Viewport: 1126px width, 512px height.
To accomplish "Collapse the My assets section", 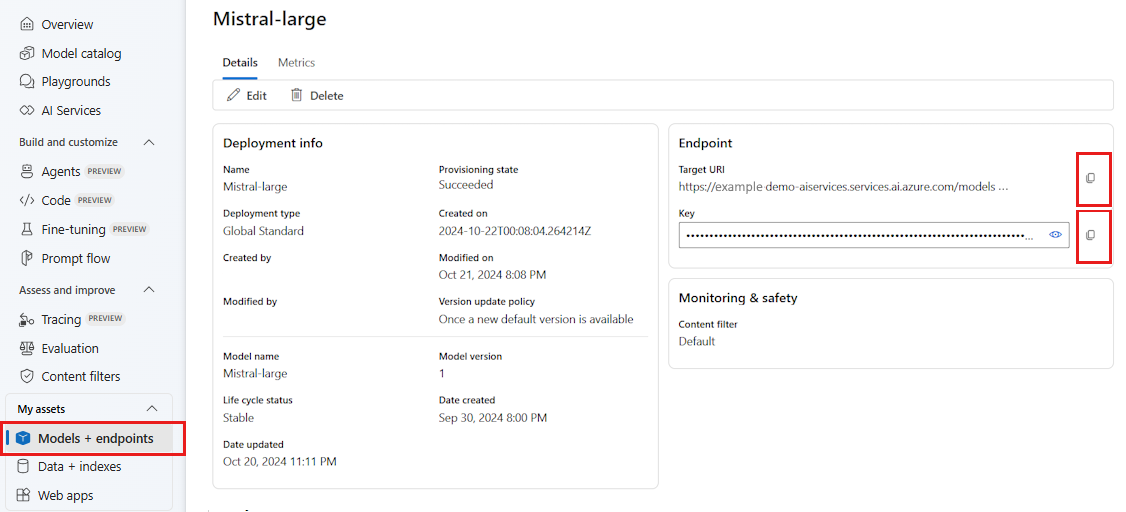I will 152,409.
